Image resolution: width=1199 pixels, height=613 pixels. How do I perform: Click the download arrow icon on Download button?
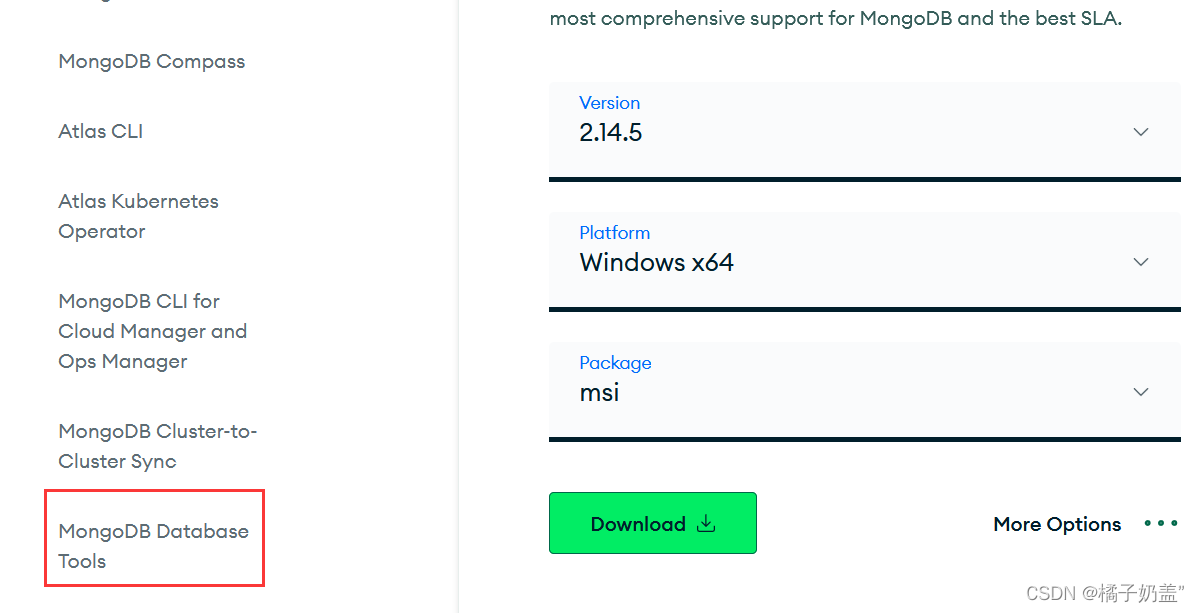tap(707, 523)
